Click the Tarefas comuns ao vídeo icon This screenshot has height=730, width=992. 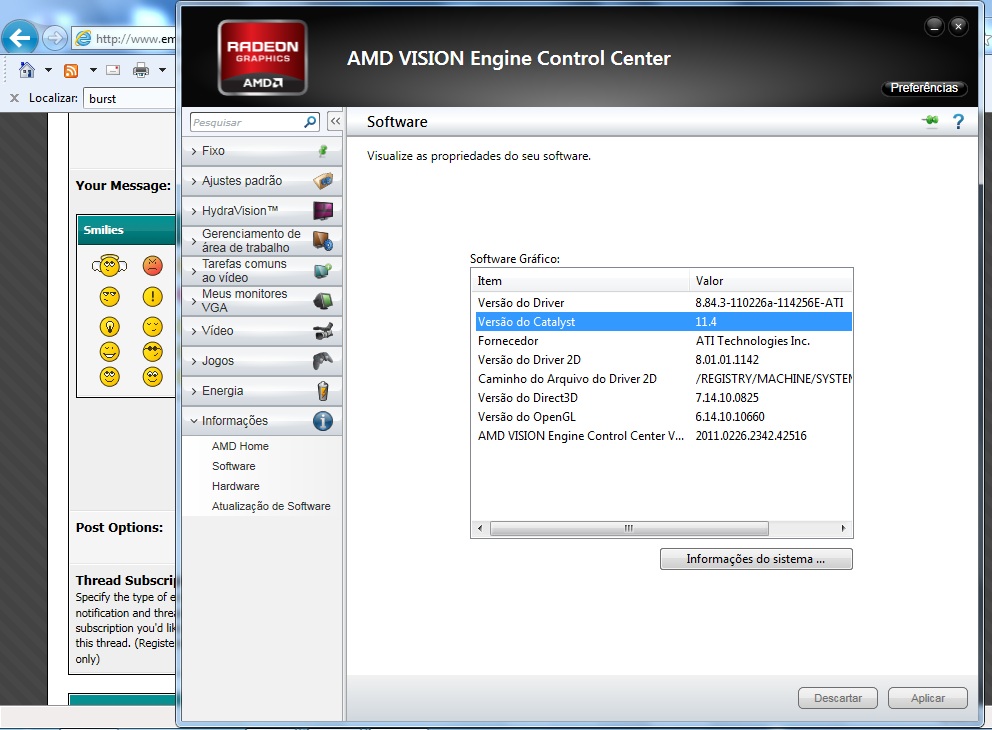tap(323, 271)
